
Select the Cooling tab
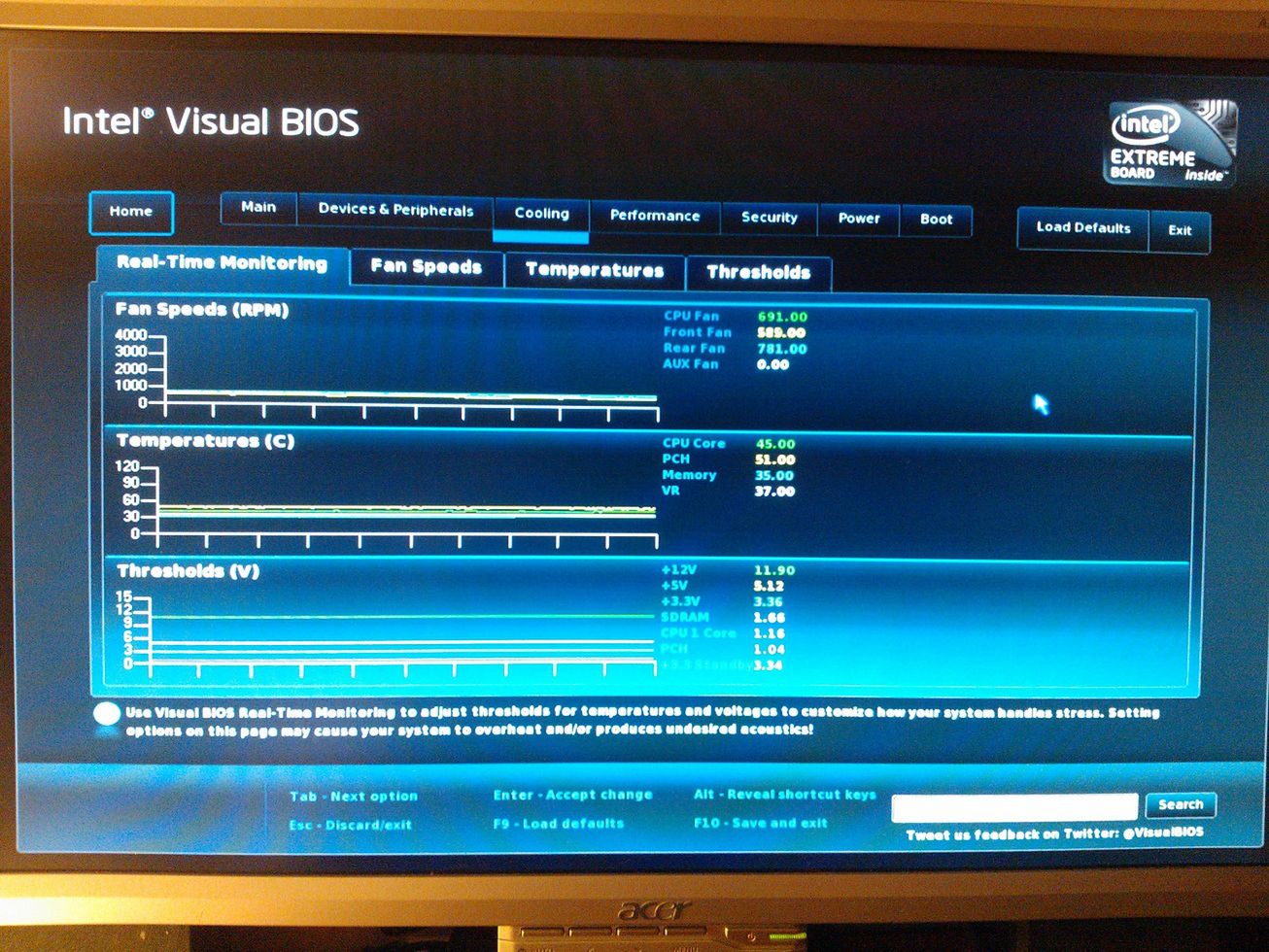541,215
